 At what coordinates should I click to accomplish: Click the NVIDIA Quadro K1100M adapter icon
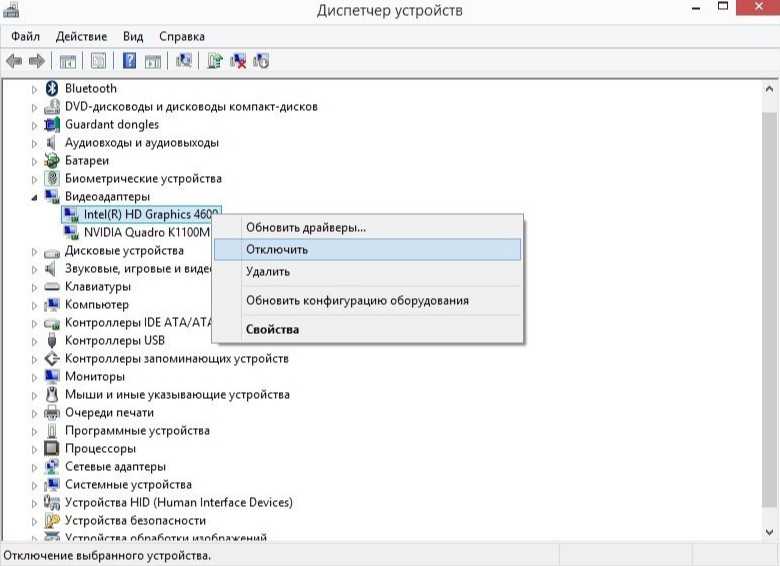(71, 232)
